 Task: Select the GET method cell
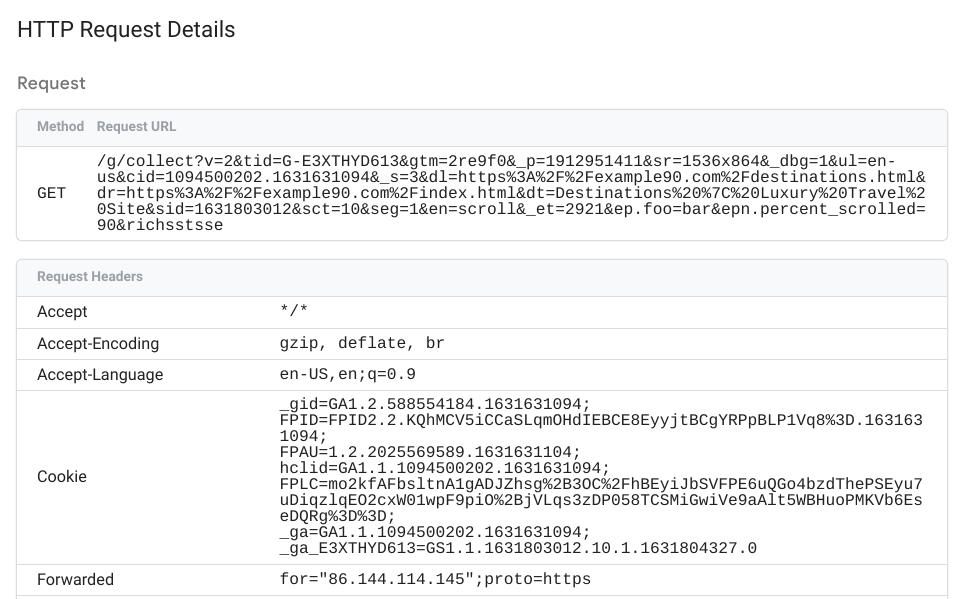(52, 193)
